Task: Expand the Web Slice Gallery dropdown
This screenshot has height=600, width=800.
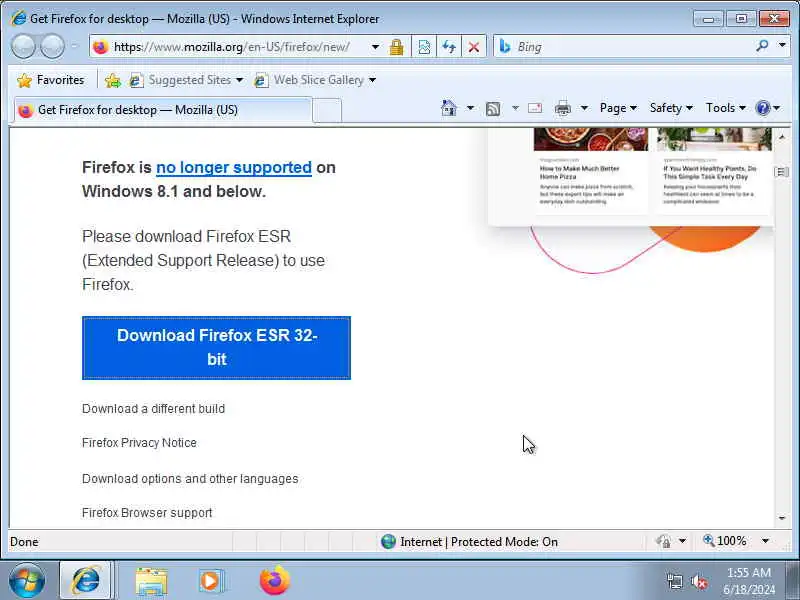Action: coord(372,80)
